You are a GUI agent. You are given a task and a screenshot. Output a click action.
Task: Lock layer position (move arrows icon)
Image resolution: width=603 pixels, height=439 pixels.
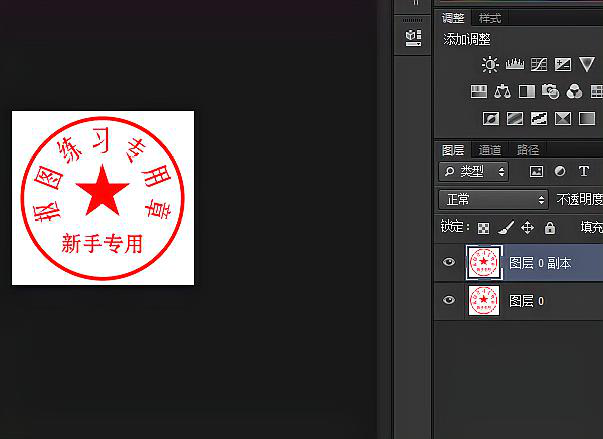527,228
